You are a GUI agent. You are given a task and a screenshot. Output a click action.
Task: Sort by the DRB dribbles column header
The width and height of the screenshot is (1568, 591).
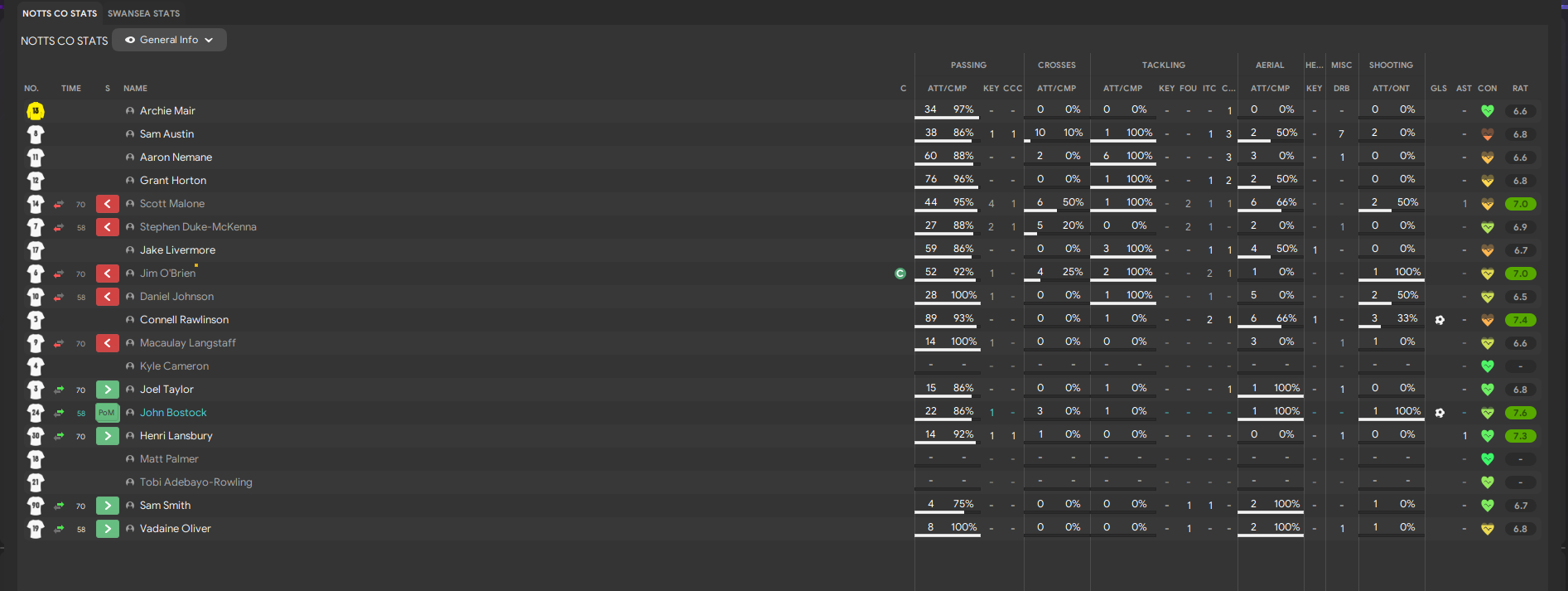[x=1342, y=88]
